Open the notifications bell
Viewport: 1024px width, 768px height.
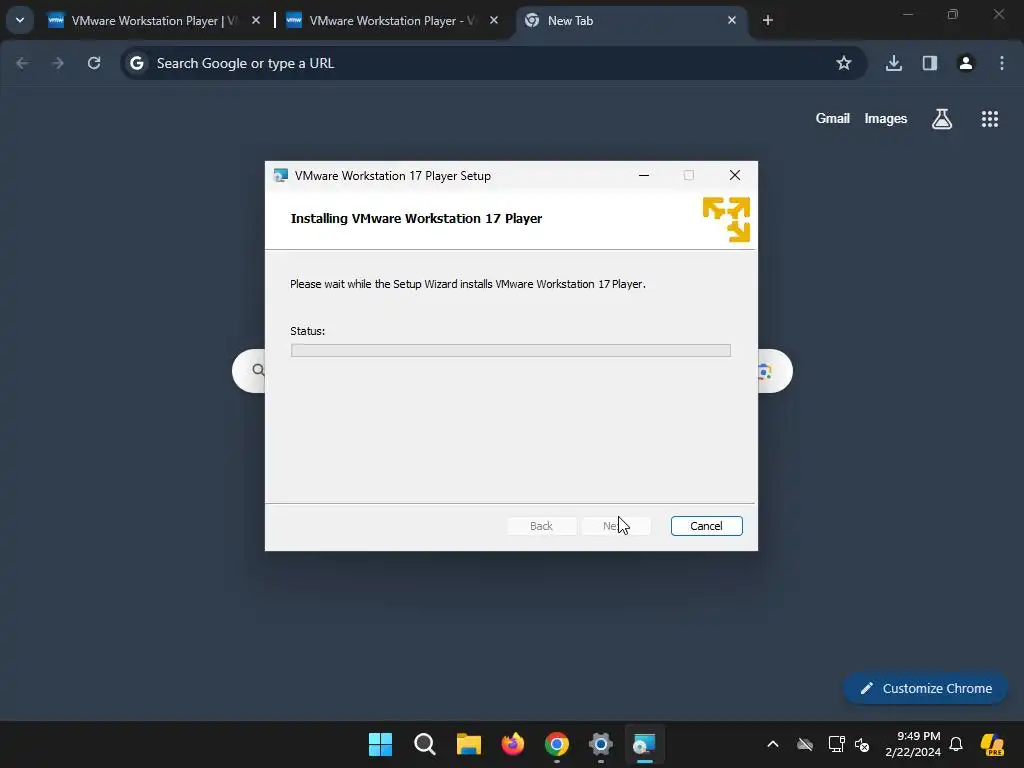pyautogui.click(x=955, y=744)
